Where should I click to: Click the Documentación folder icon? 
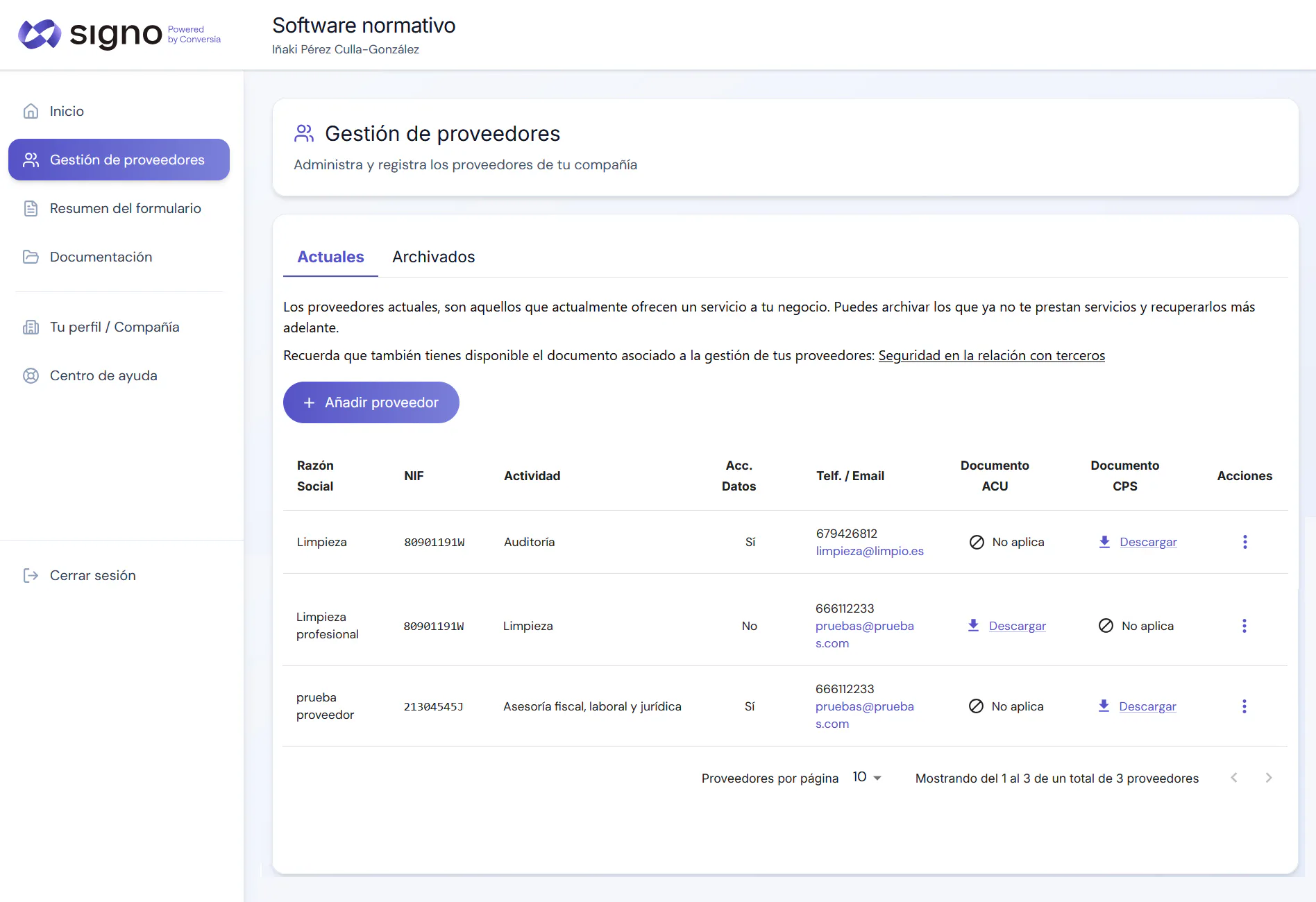click(31, 257)
